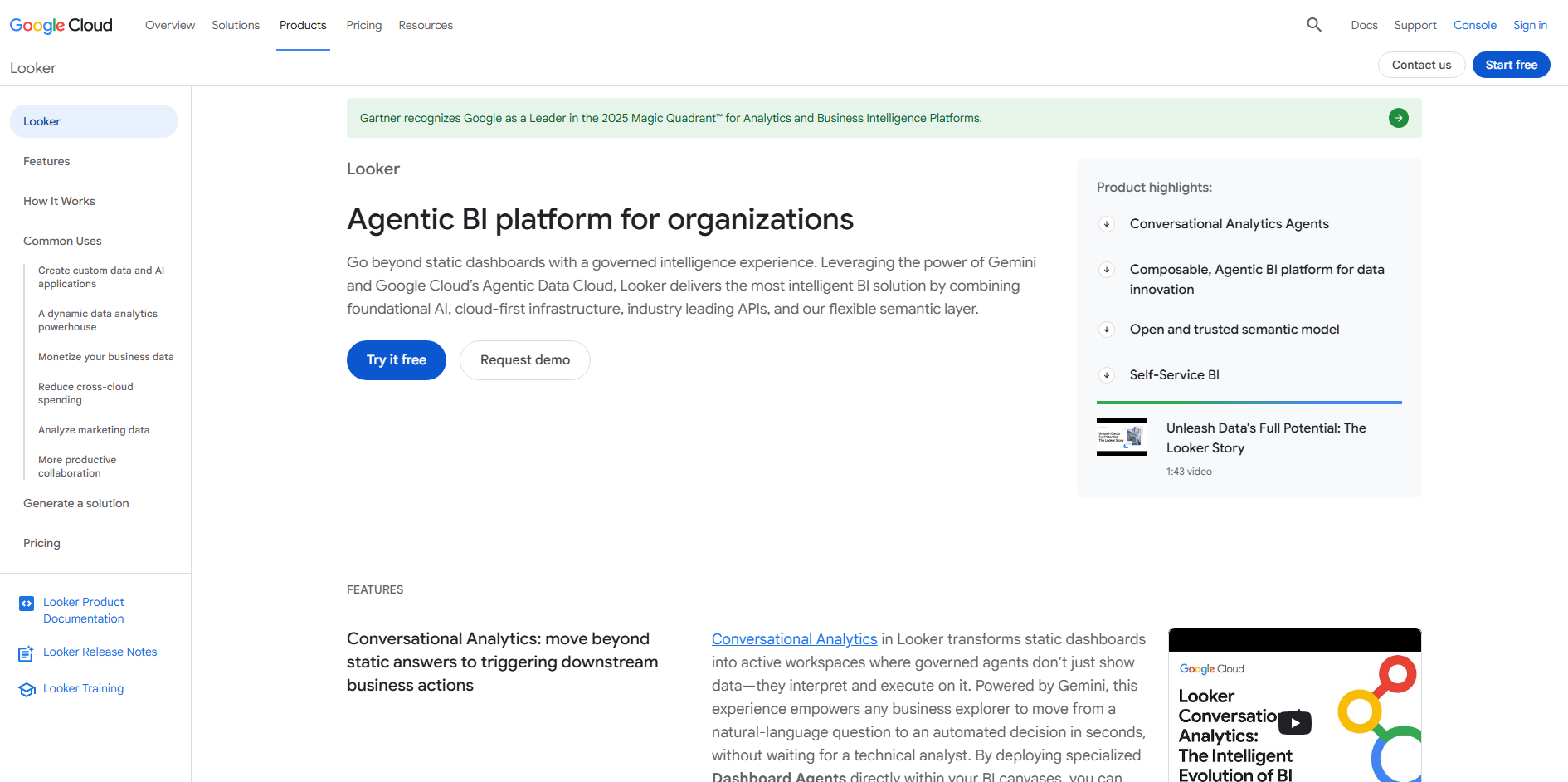The width and height of the screenshot is (1568, 782).
Task: Open Monetize your business data
Action: (106, 357)
